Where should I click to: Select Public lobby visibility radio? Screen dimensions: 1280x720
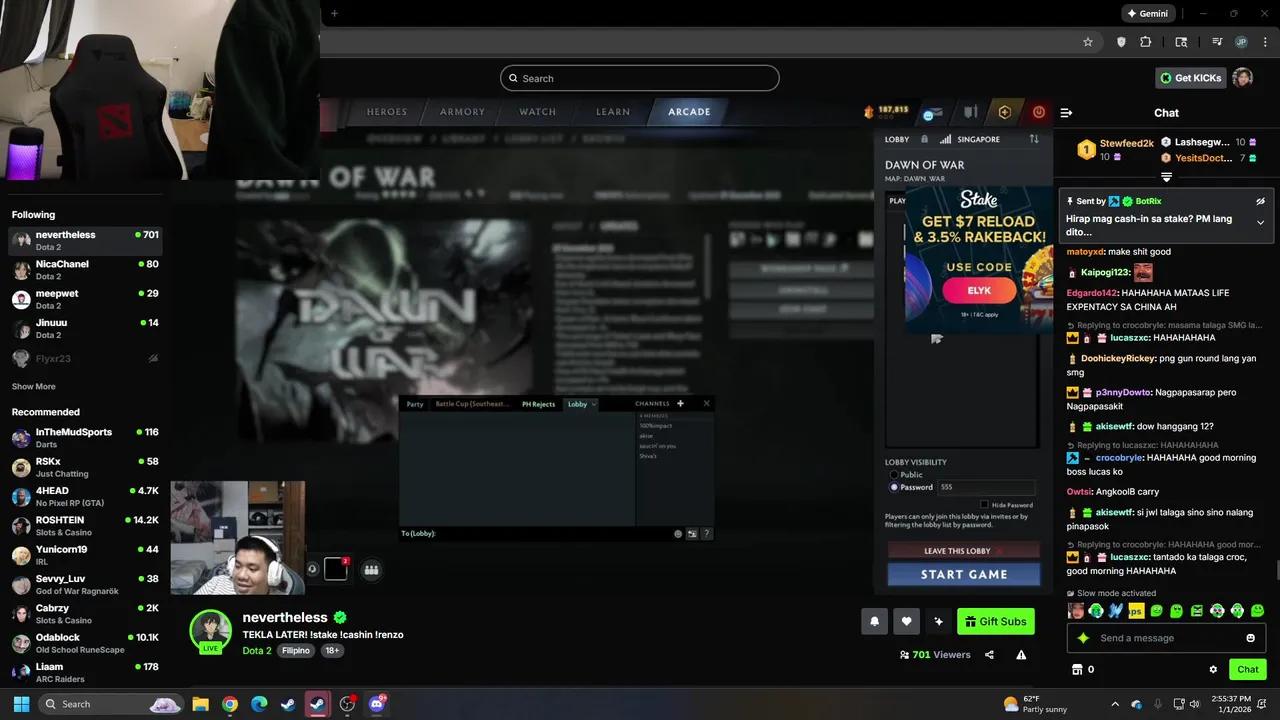894,475
